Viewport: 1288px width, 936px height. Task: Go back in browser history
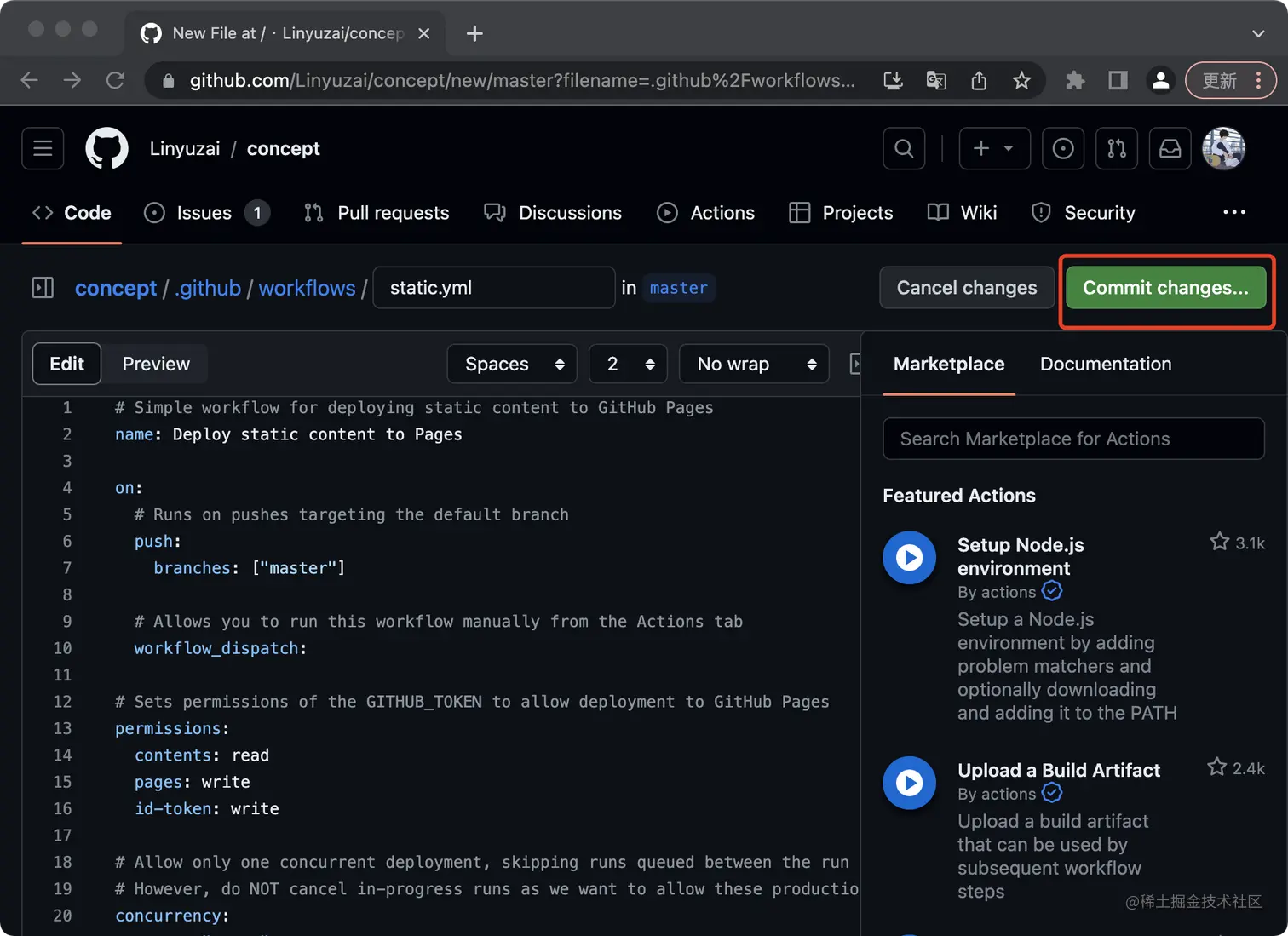point(30,80)
